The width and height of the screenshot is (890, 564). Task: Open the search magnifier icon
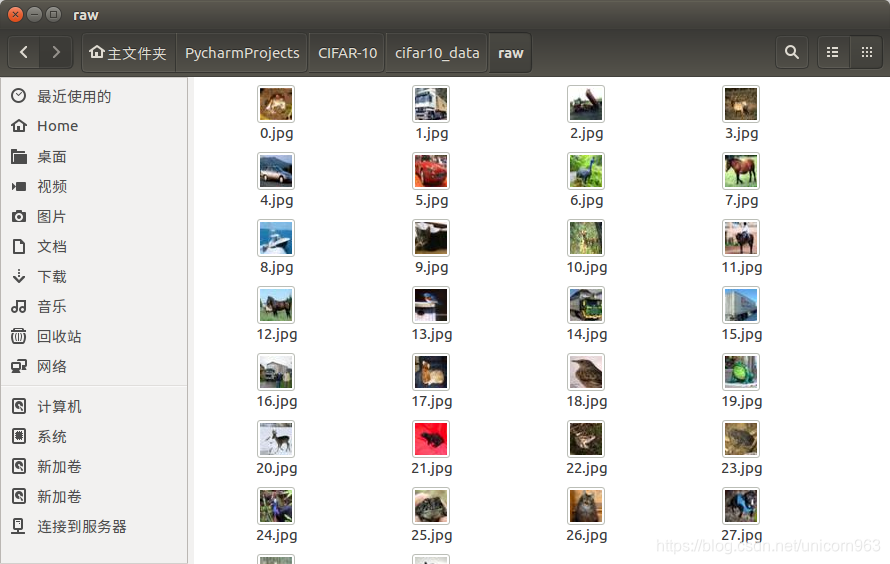[x=792, y=53]
